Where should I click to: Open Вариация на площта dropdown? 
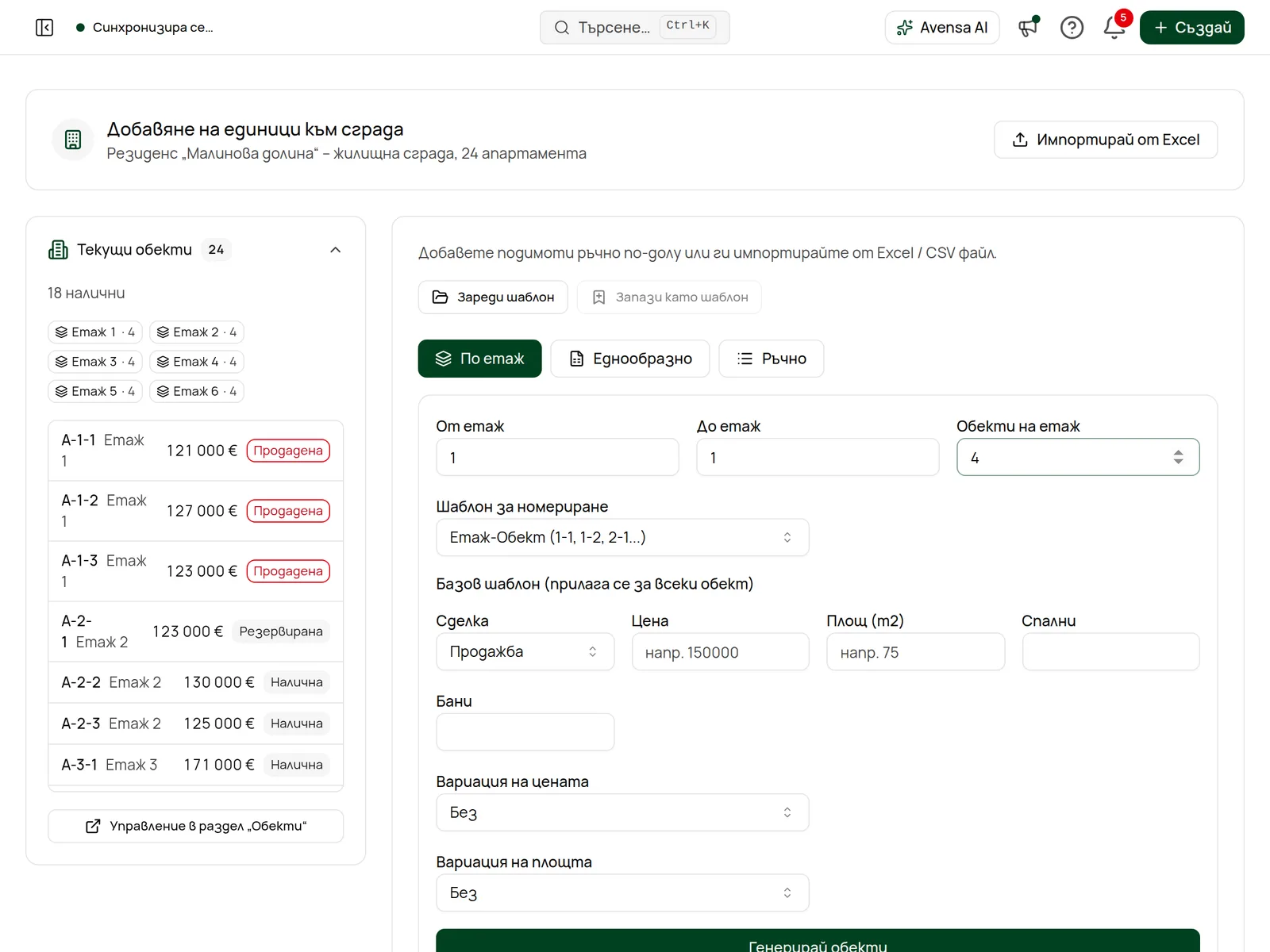(x=622, y=892)
